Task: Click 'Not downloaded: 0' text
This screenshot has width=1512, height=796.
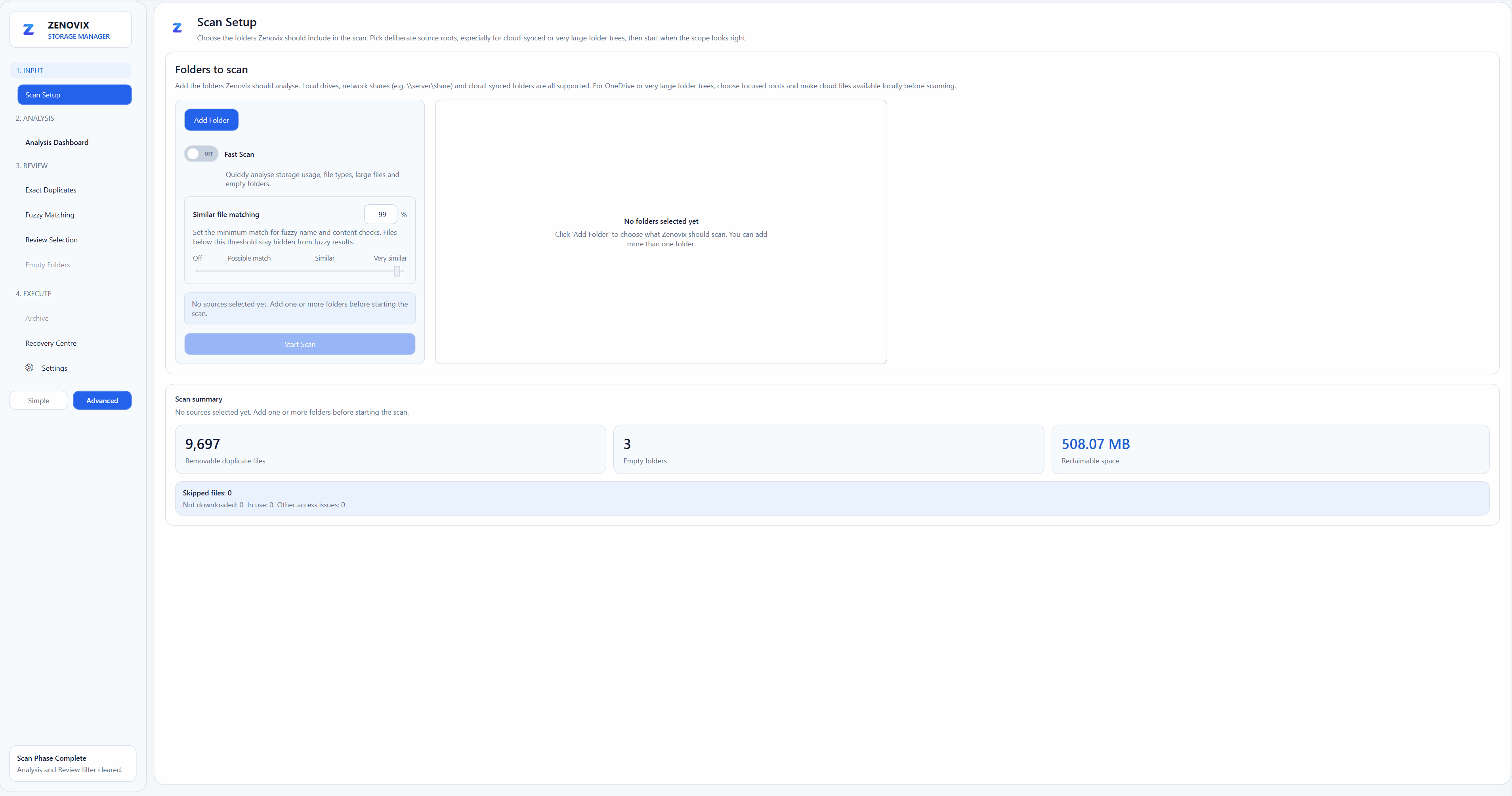Action: [213, 505]
